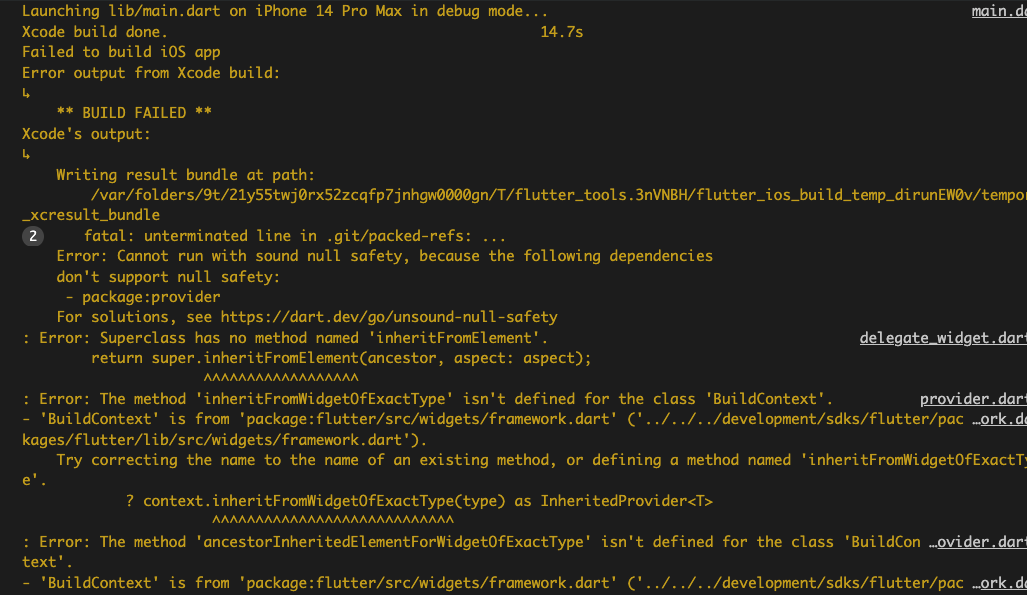The image size is (1027, 595).
Task: Click the 'return super.inheritFromElement' code line
Action: pos(341,358)
